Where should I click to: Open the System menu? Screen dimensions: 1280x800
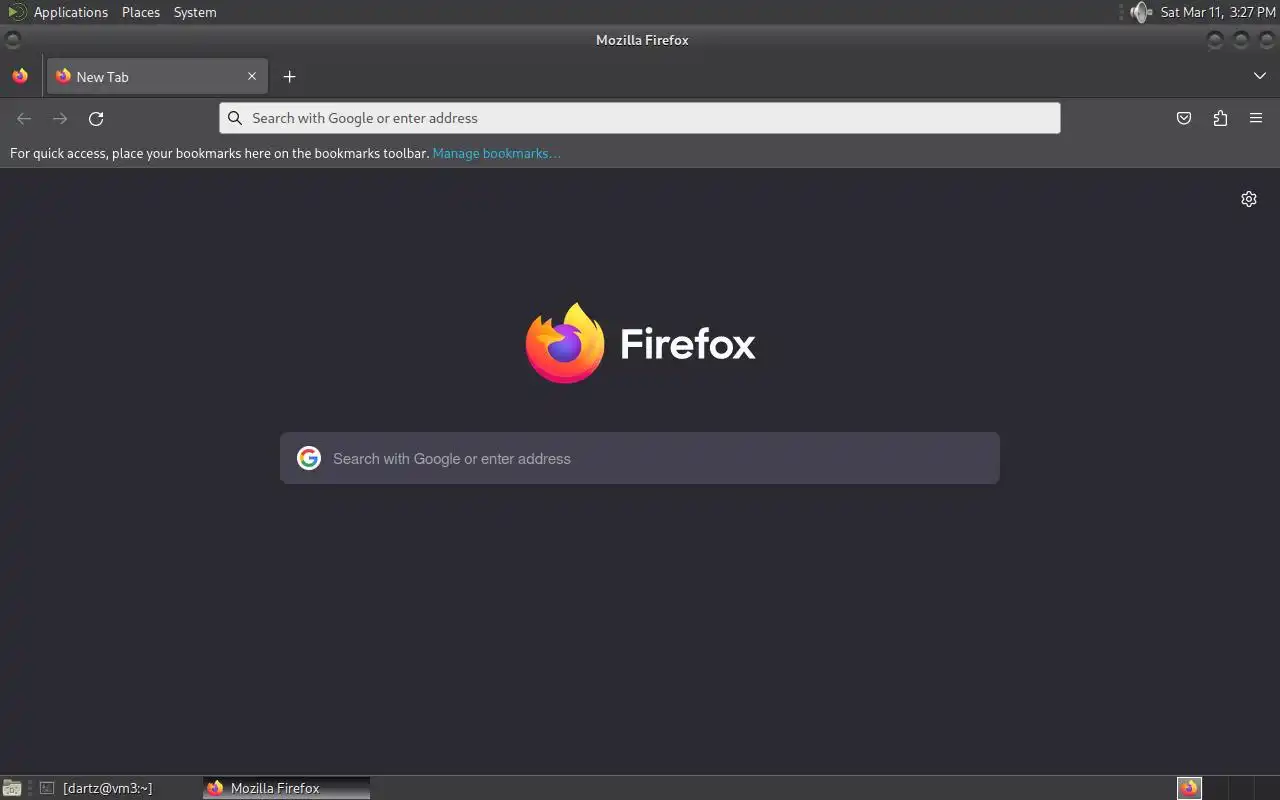coord(195,12)
